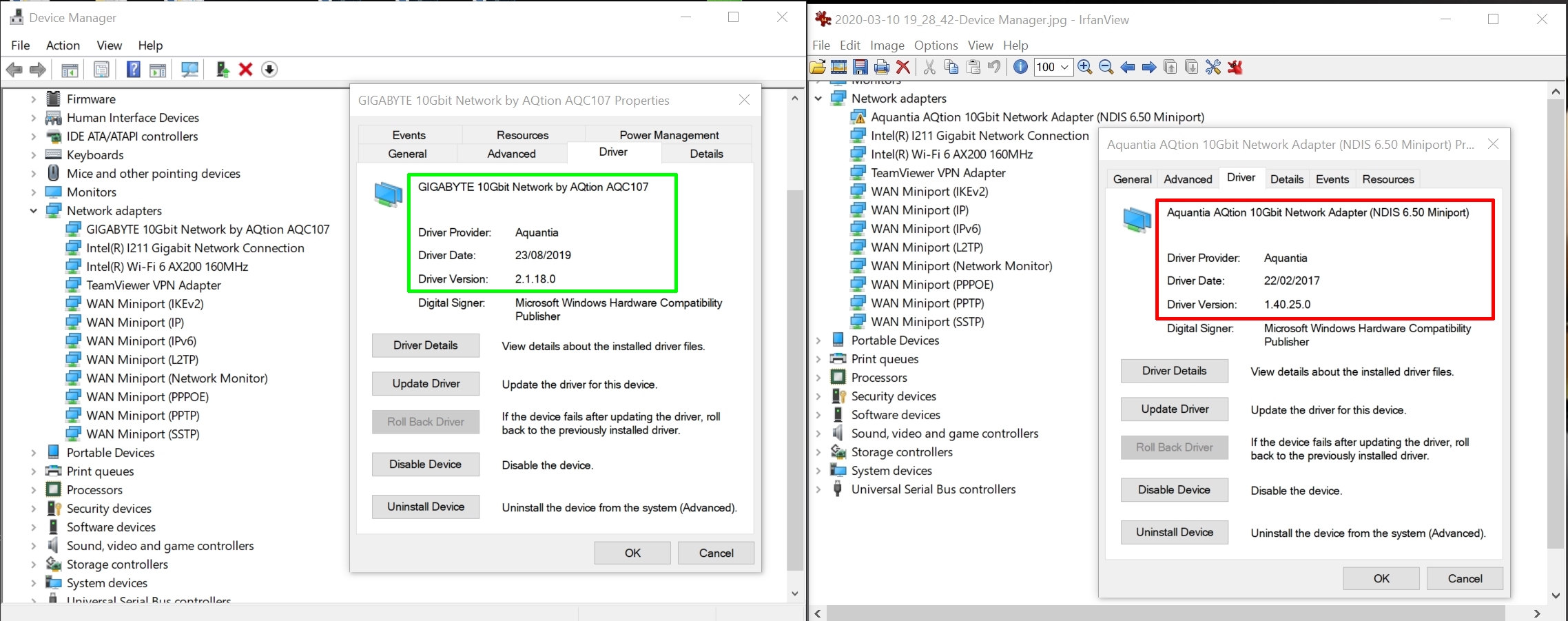Click the Save floppy disk icon in IrfanView
Image resolution: width=1568 pixels, height=621 pixels.
pos(860,67)
